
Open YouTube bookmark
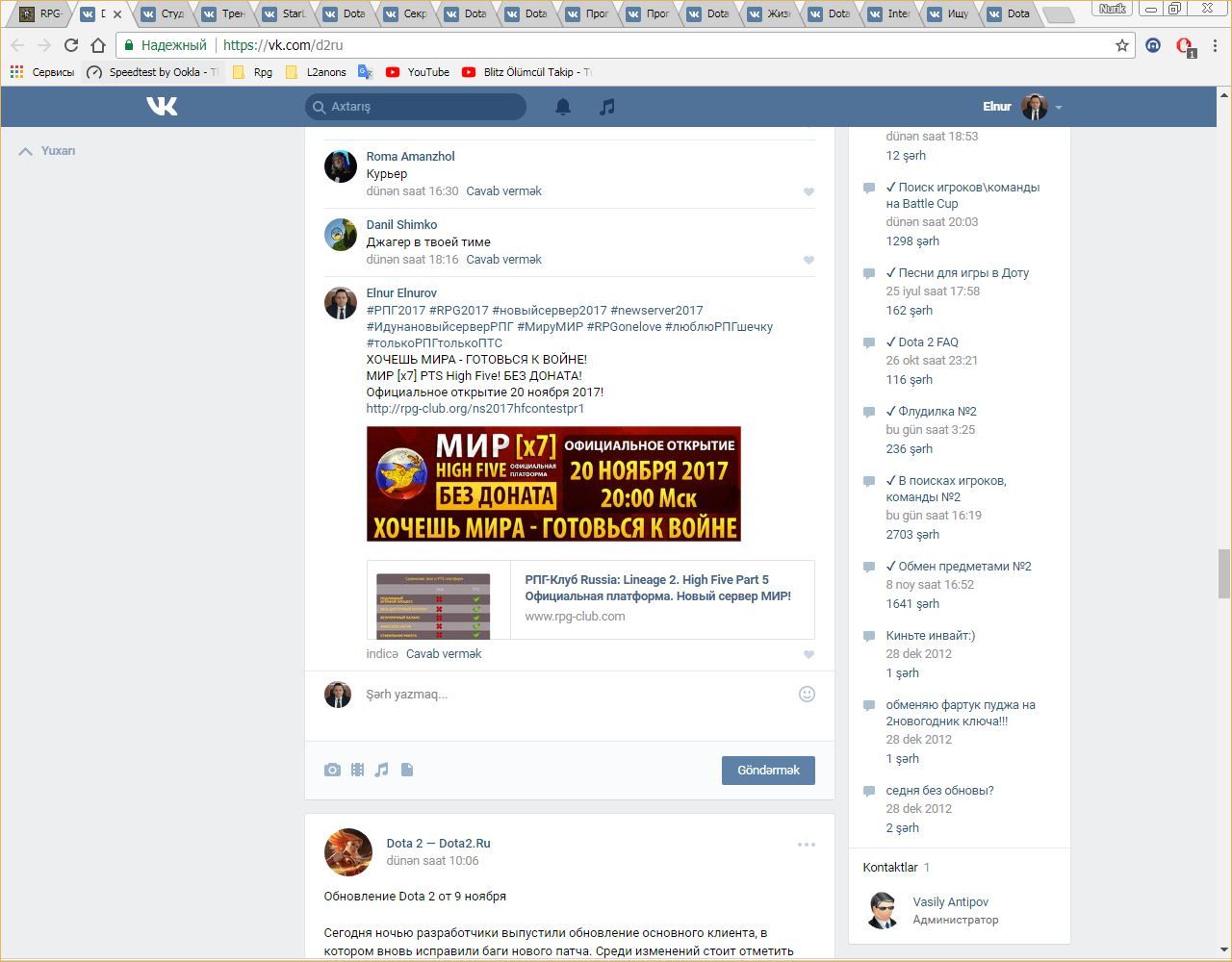click(x=418, y=72)
